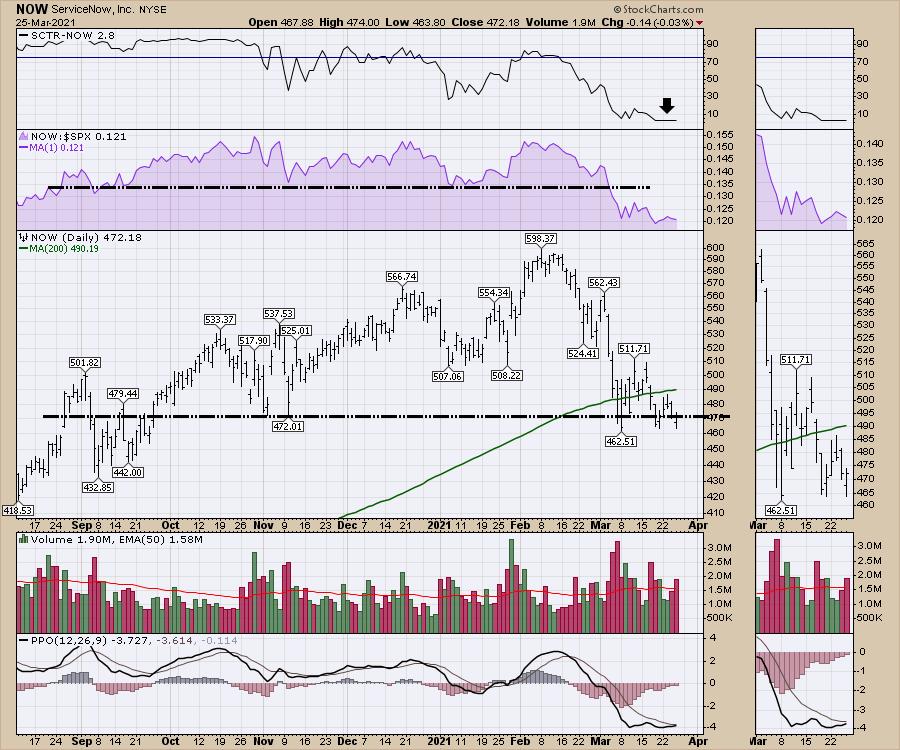Screen dimensions: 900x750
Task: Click the 462.51 label in right zoom panel
Action: point(781,510)
